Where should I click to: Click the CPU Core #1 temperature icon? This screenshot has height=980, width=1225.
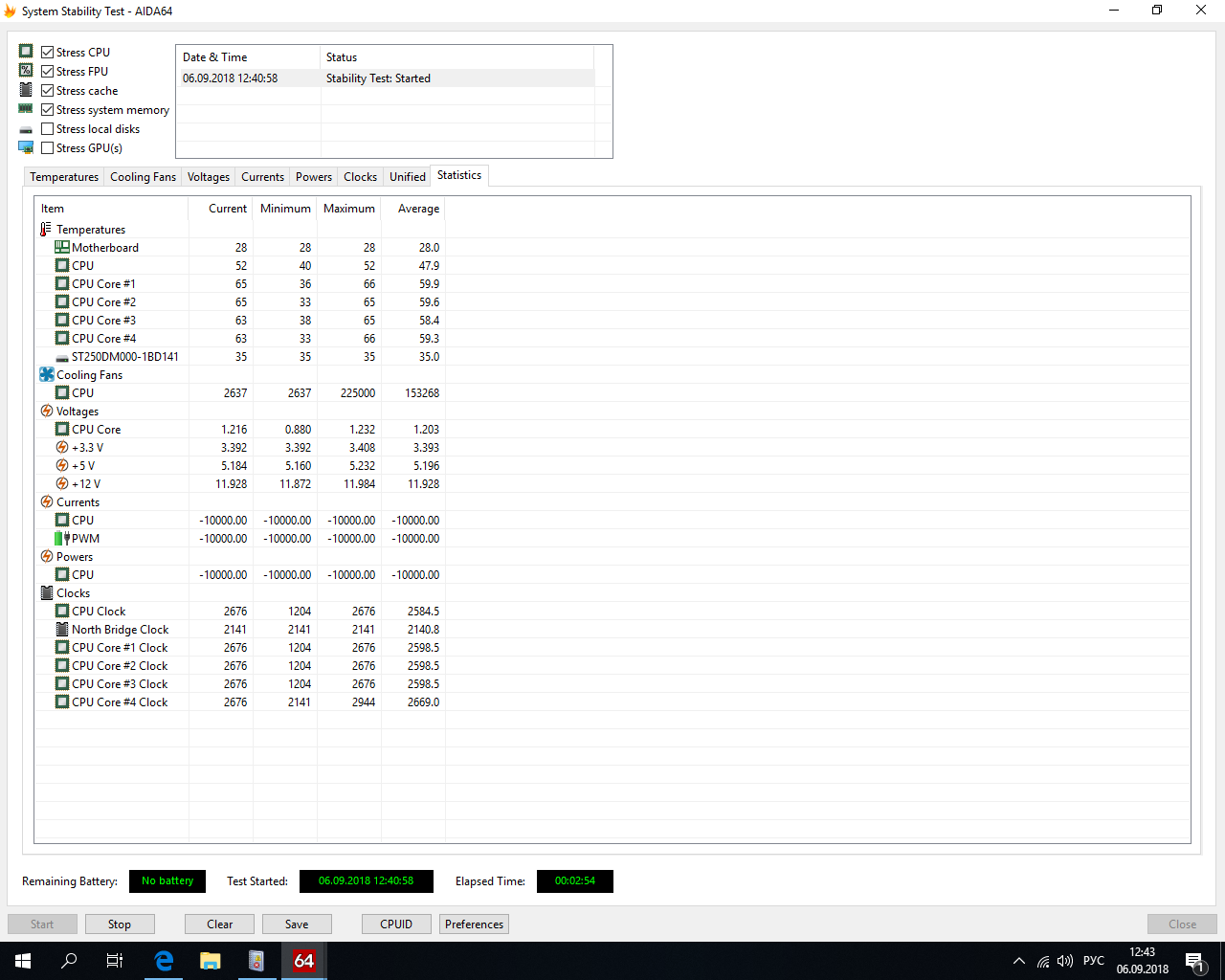(x=62, y=283)
